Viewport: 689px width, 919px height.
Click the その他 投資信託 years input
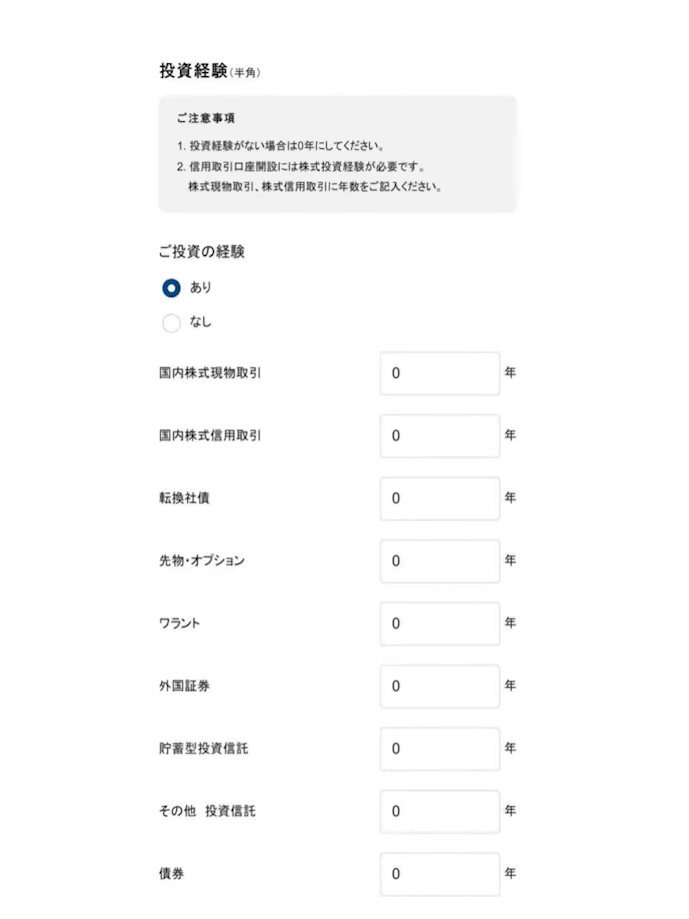click(440, 812)
